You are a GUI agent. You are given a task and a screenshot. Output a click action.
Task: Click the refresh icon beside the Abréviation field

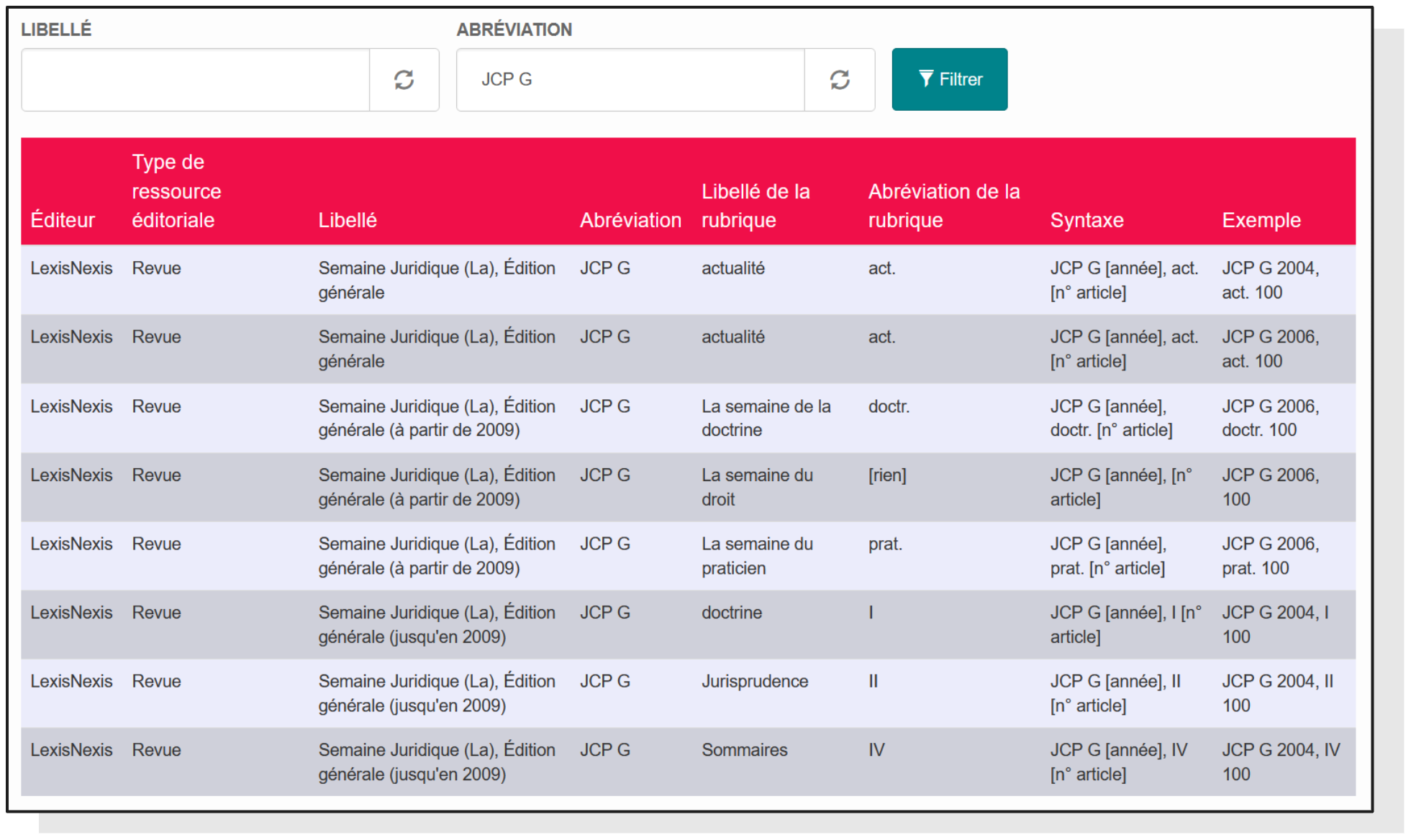click(839, 79)
